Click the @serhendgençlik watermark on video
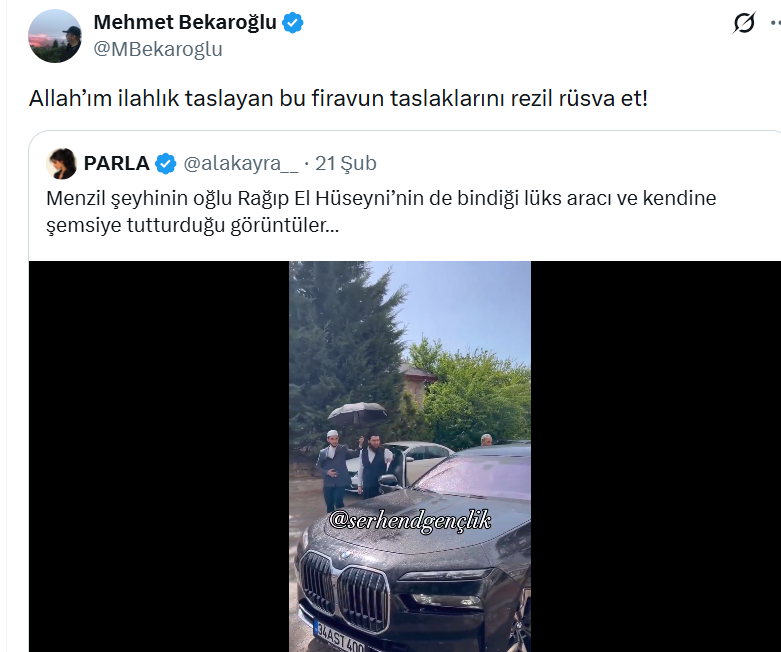 pos(410,521)
